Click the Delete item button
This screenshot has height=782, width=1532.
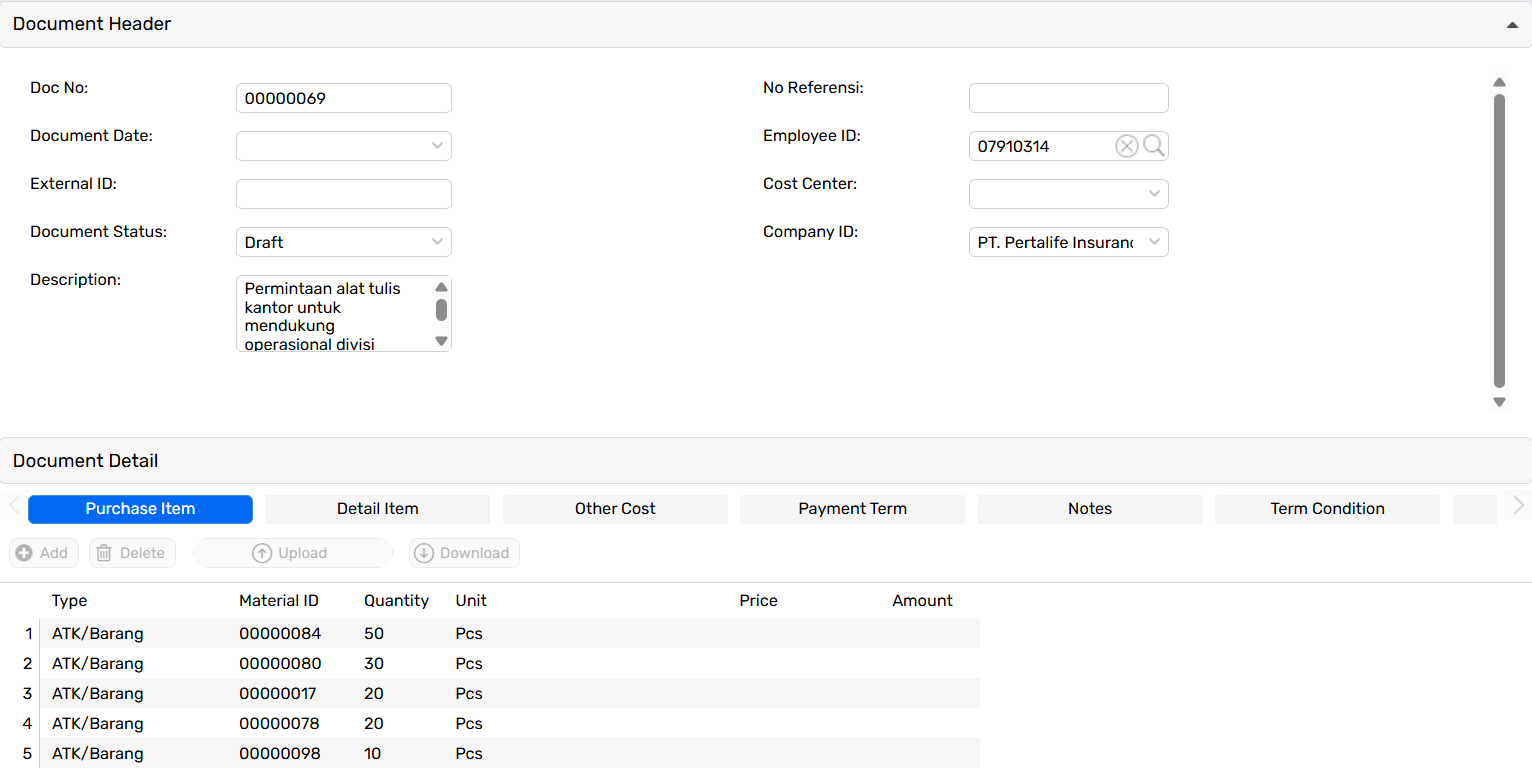[x=132, y=553]
